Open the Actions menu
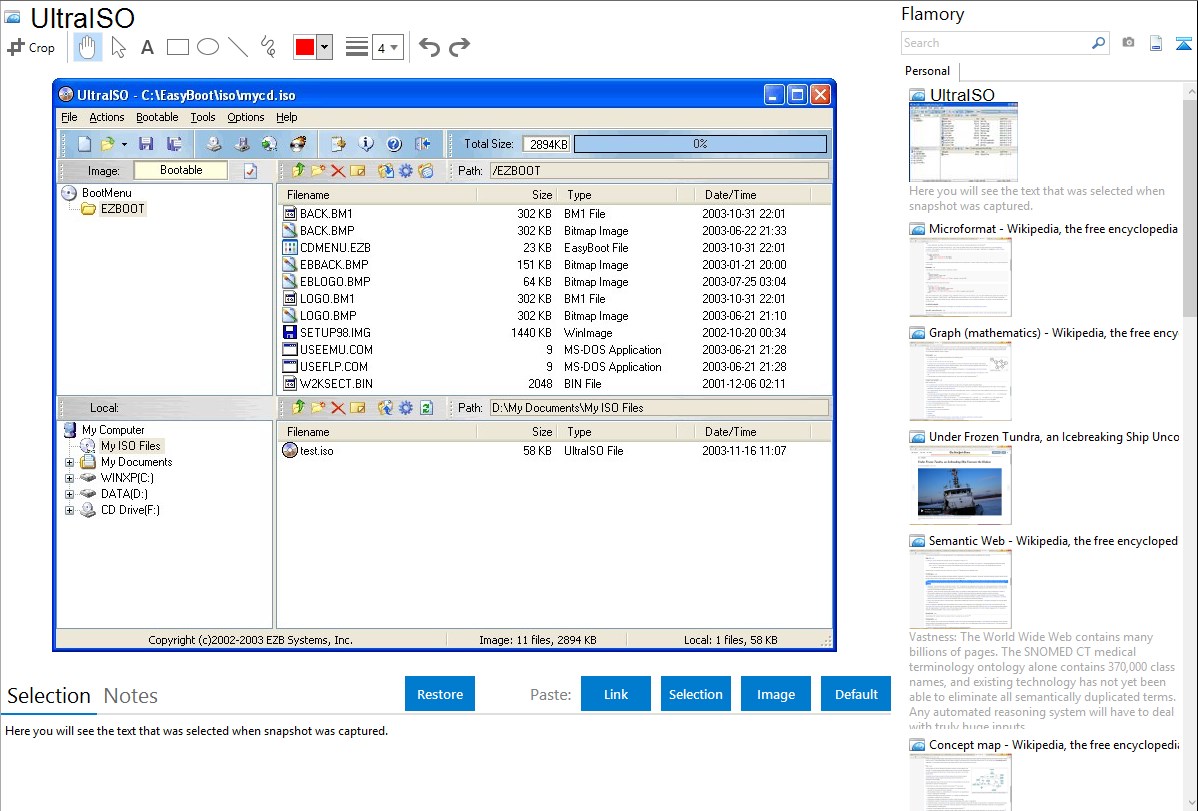Image resolution: width=1198 pixels, height=811 pixels. (x=106, y=117)
